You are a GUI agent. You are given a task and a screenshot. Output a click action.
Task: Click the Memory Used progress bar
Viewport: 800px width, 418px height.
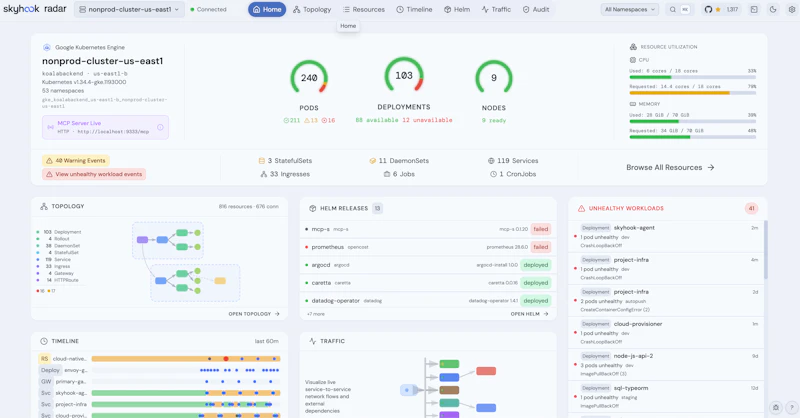point(692,121)
